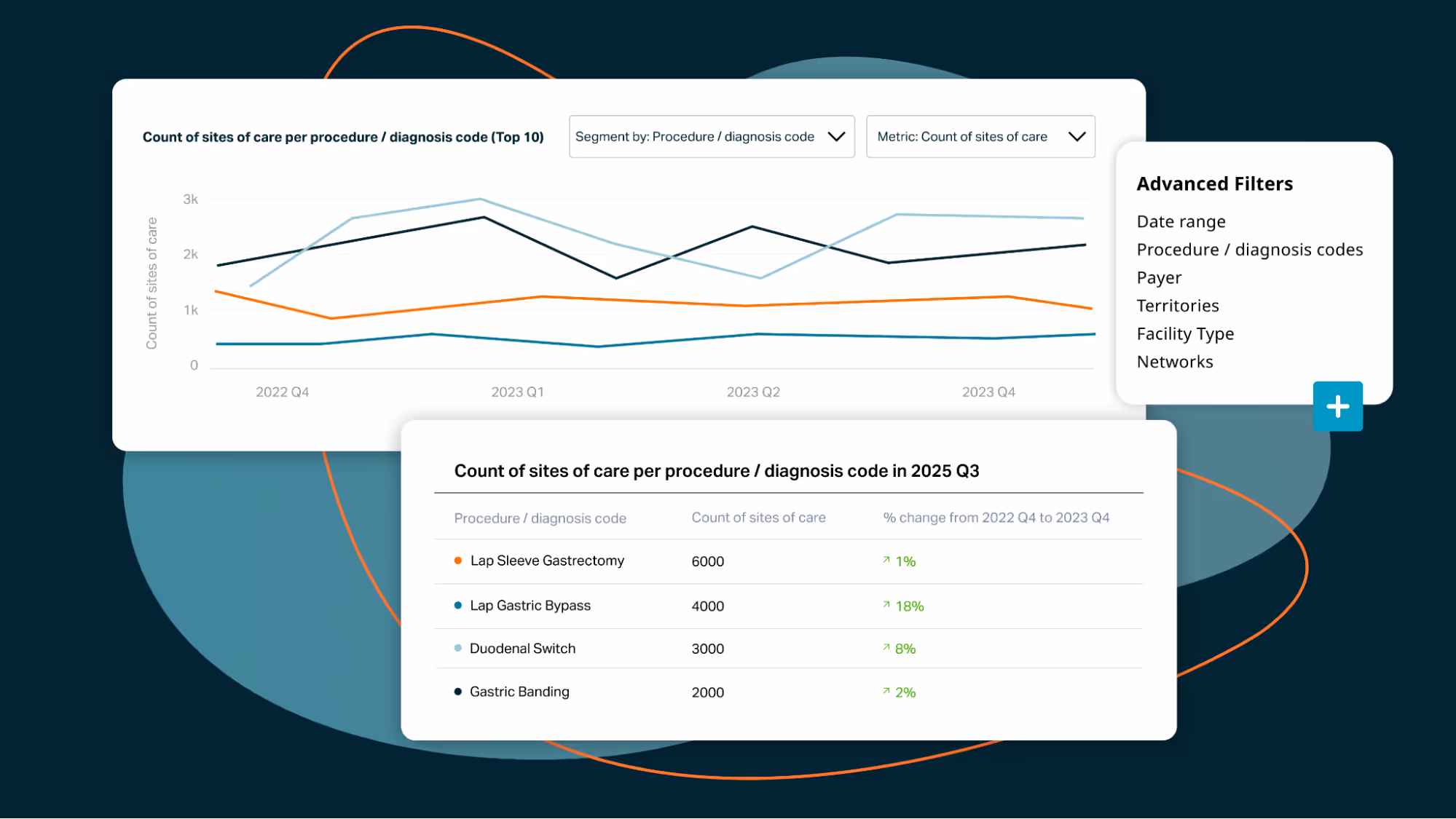This screenshot has width=1456, height=819.
Task: Open the Territories filter
Action: 1177,306
